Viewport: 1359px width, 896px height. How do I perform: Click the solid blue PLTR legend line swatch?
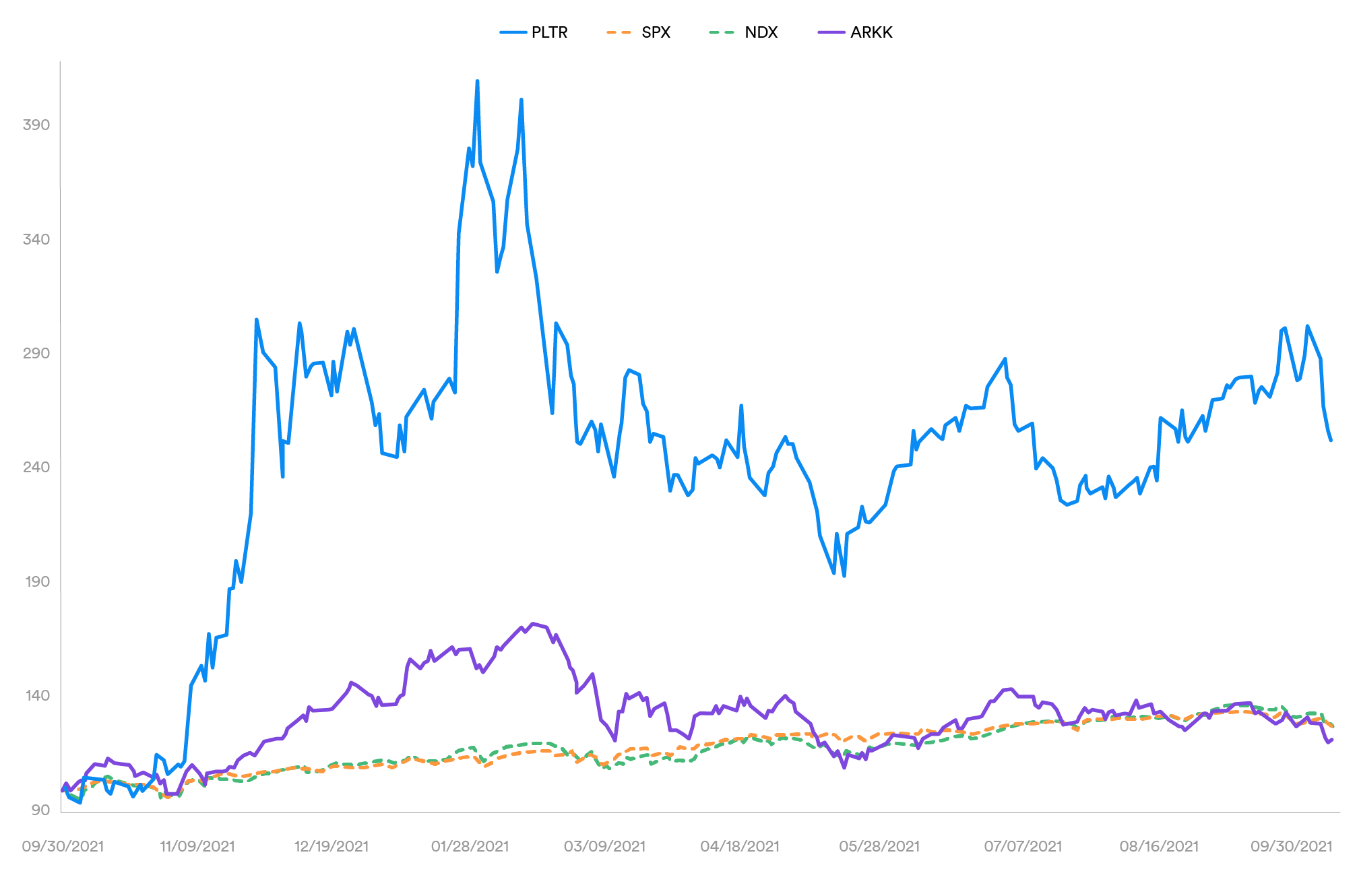(x=513, y=32)
